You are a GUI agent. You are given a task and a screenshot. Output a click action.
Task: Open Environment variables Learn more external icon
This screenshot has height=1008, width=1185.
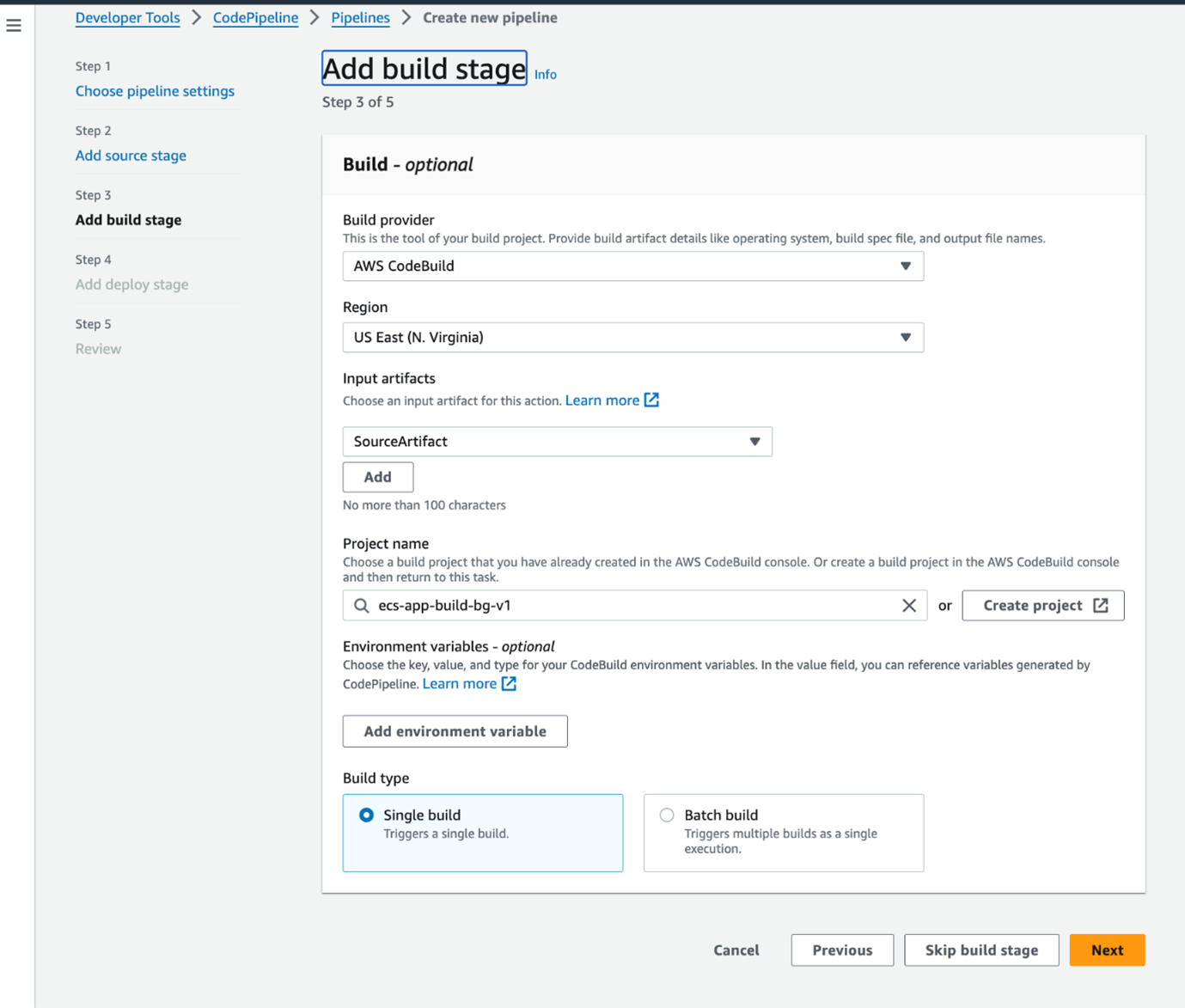coord(509,684)
